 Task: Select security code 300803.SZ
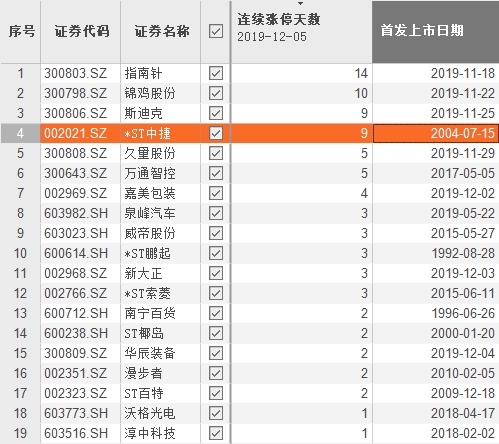76,73
